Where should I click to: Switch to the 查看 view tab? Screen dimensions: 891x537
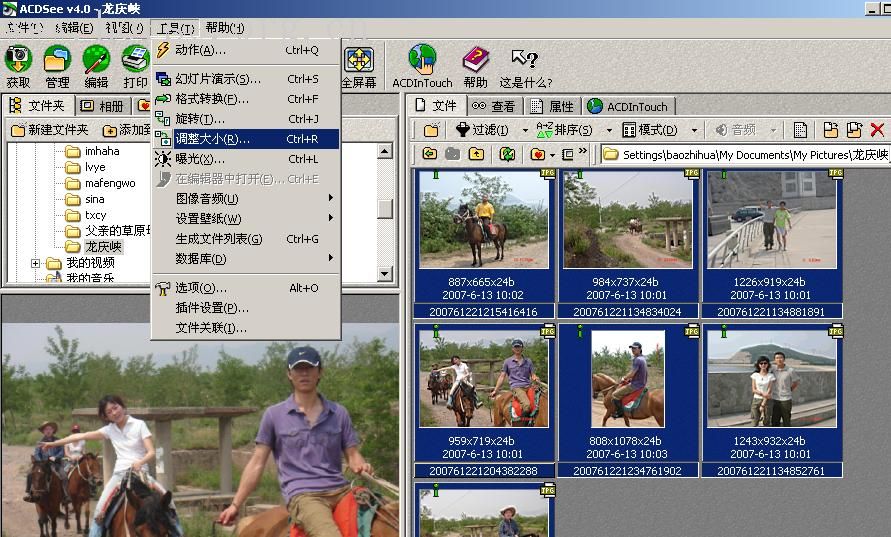[x=494, y=106]
